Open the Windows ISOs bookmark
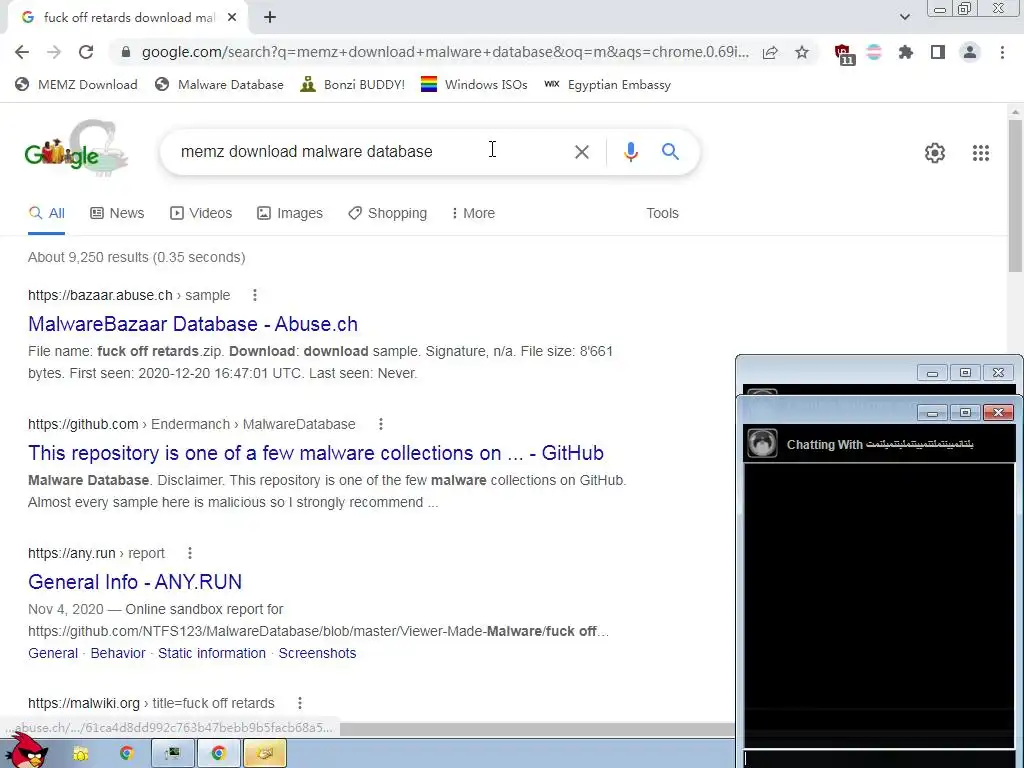This screenshot has height=768, width=1024. [474, 84]
